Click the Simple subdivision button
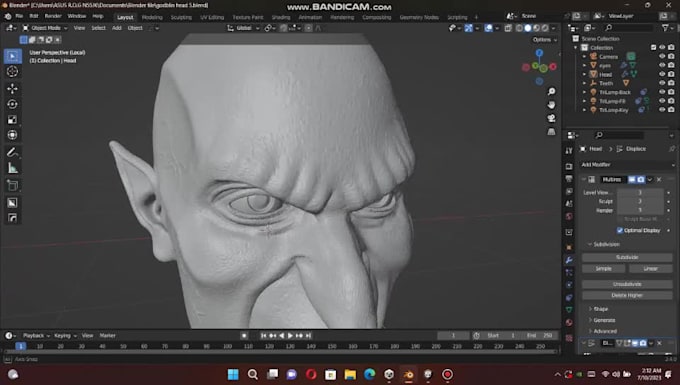This screenshot has width=680, height=385. [604, 269]
